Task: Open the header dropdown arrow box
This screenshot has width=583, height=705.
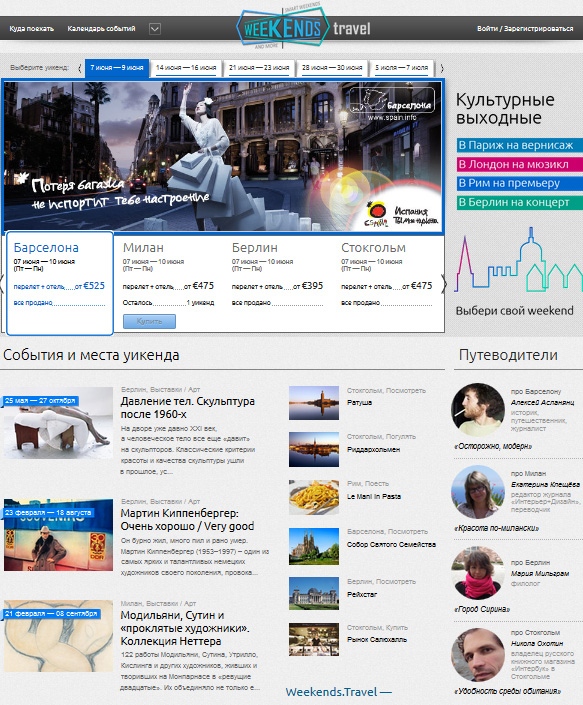Action: (x=155, y=29)
